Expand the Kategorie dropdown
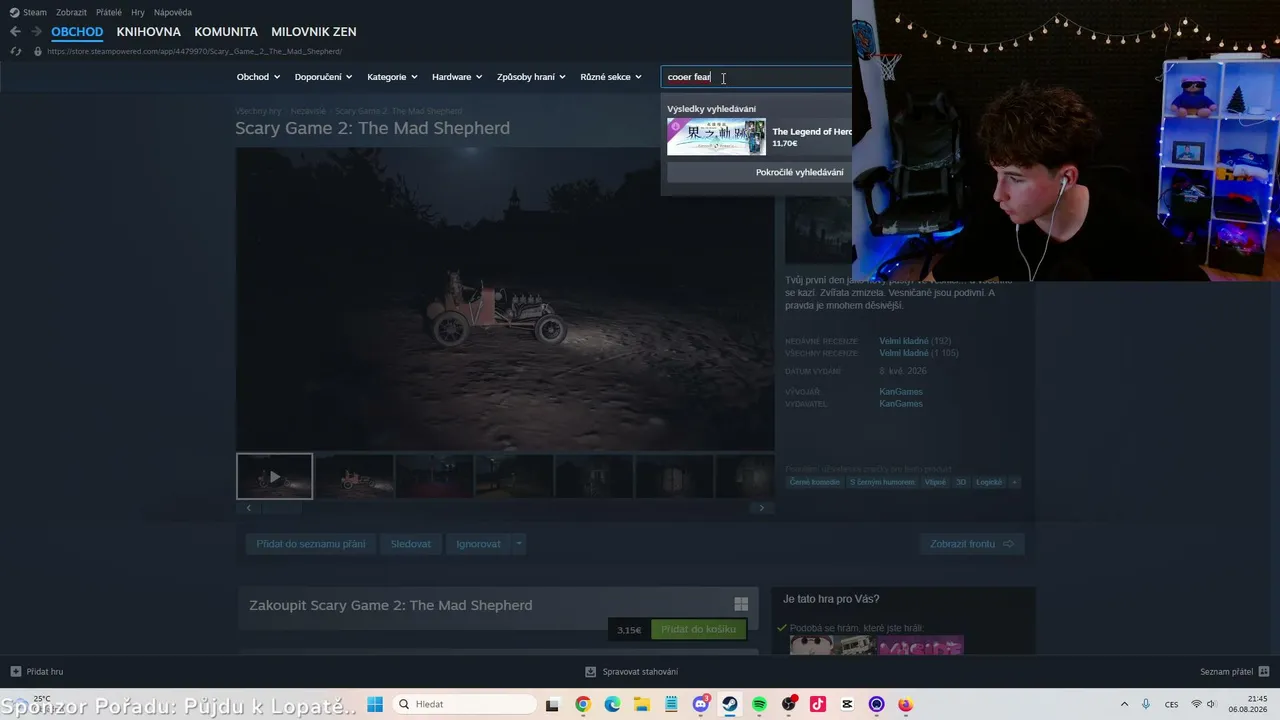 [392, 77]
